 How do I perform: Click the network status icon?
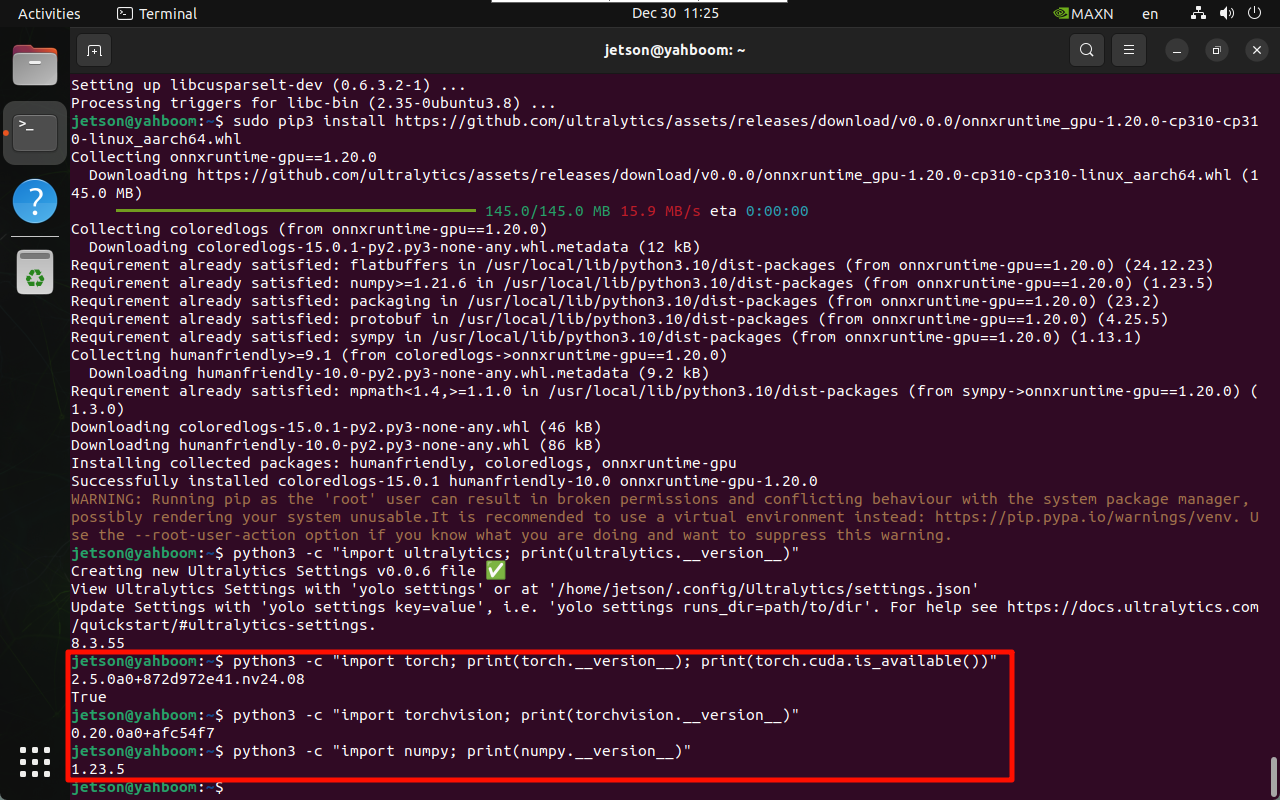(1198, 13)
